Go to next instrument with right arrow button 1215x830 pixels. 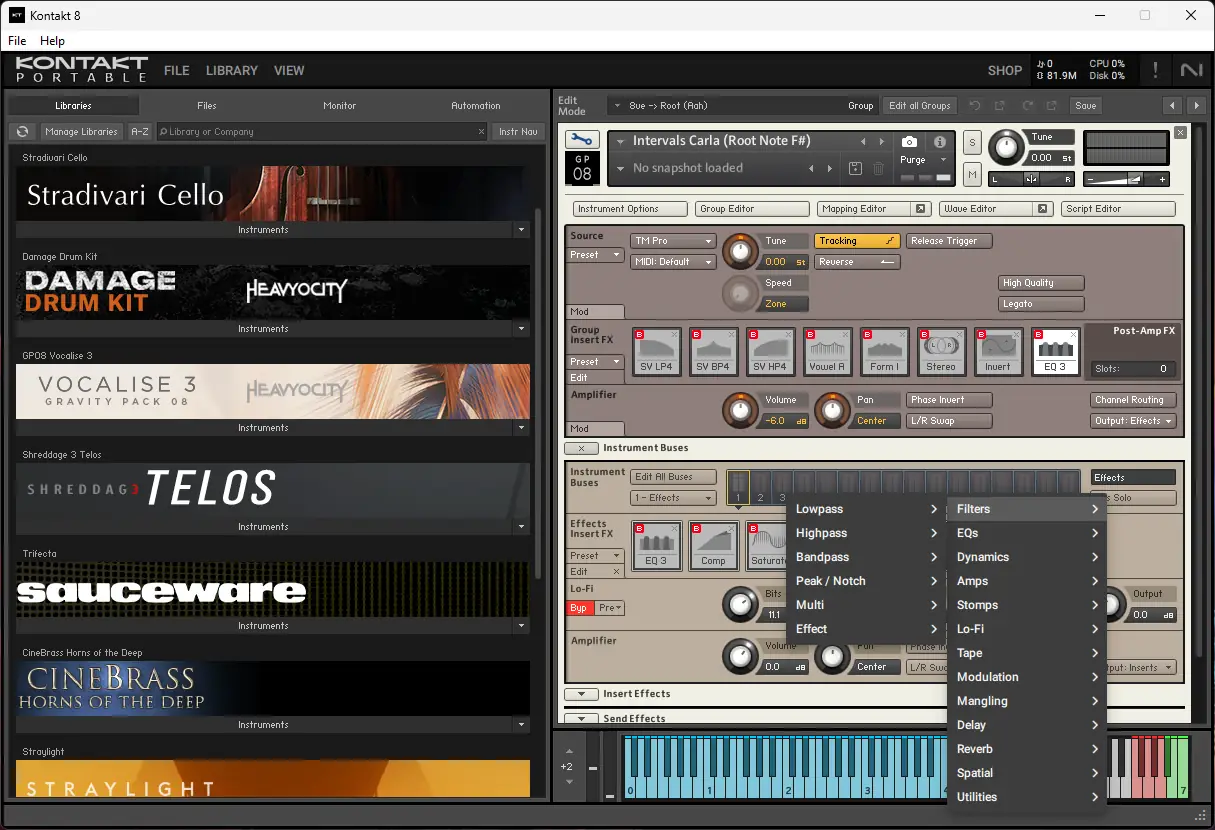[1196, 105]
